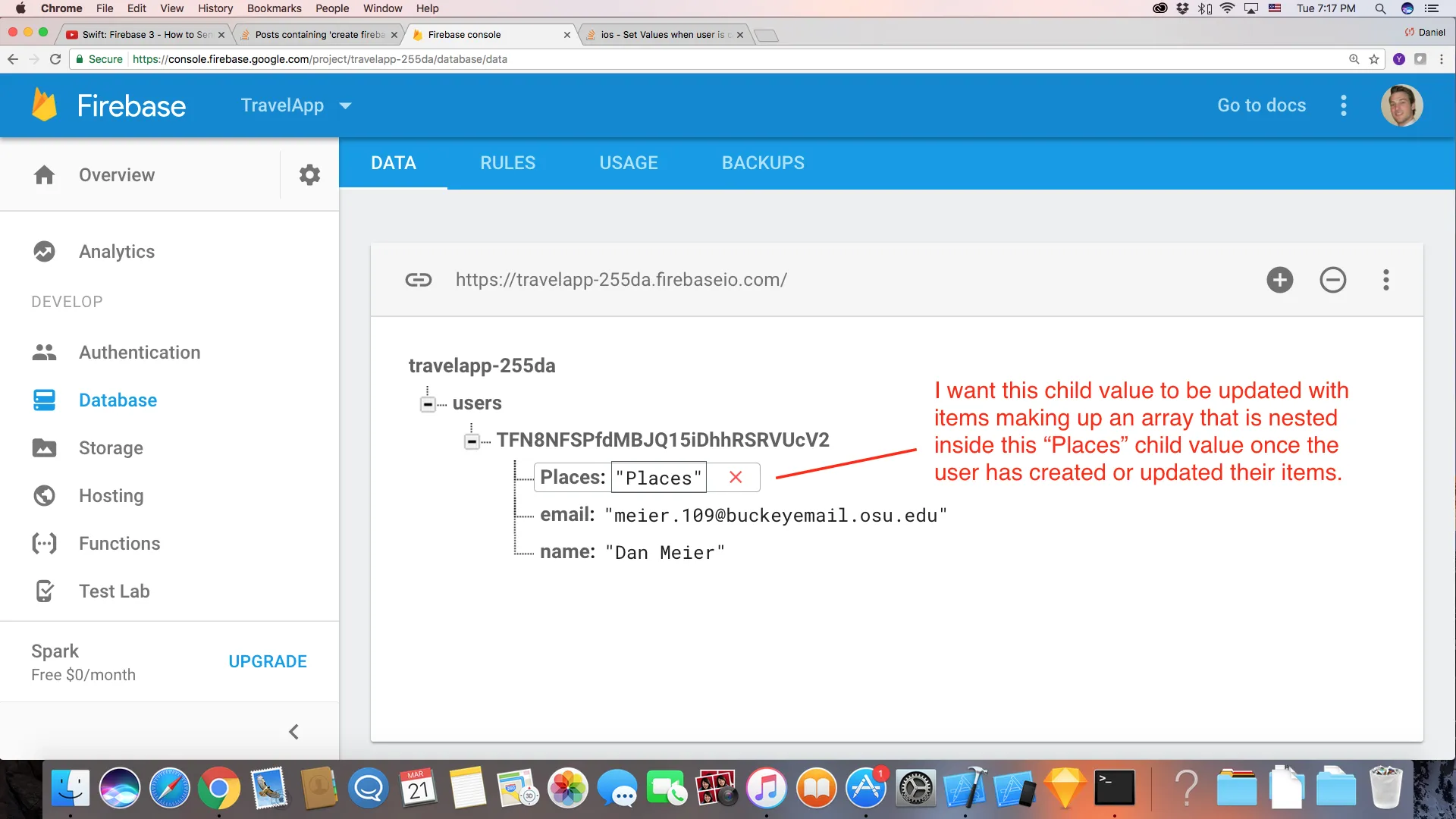Click the UPGRADE plan button
The image size is (1456, 819).
pos(268,661)
